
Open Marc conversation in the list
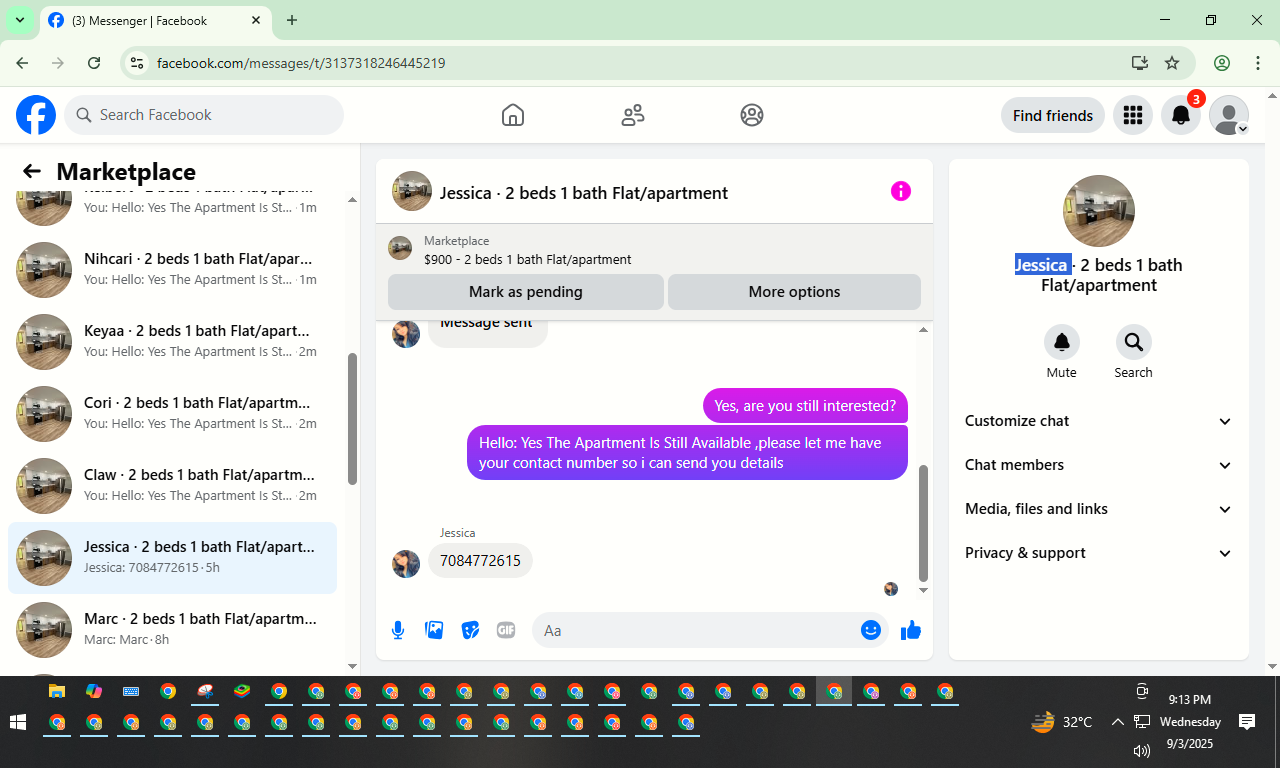pyautogui.click(x=172, y=629)
